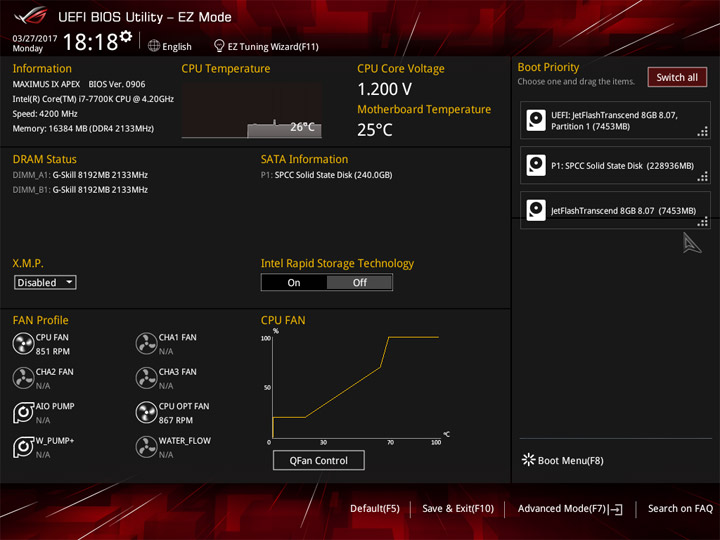
Task: Click the Advanced Mode exit arrow icon
Action: [x=616, y=509]
